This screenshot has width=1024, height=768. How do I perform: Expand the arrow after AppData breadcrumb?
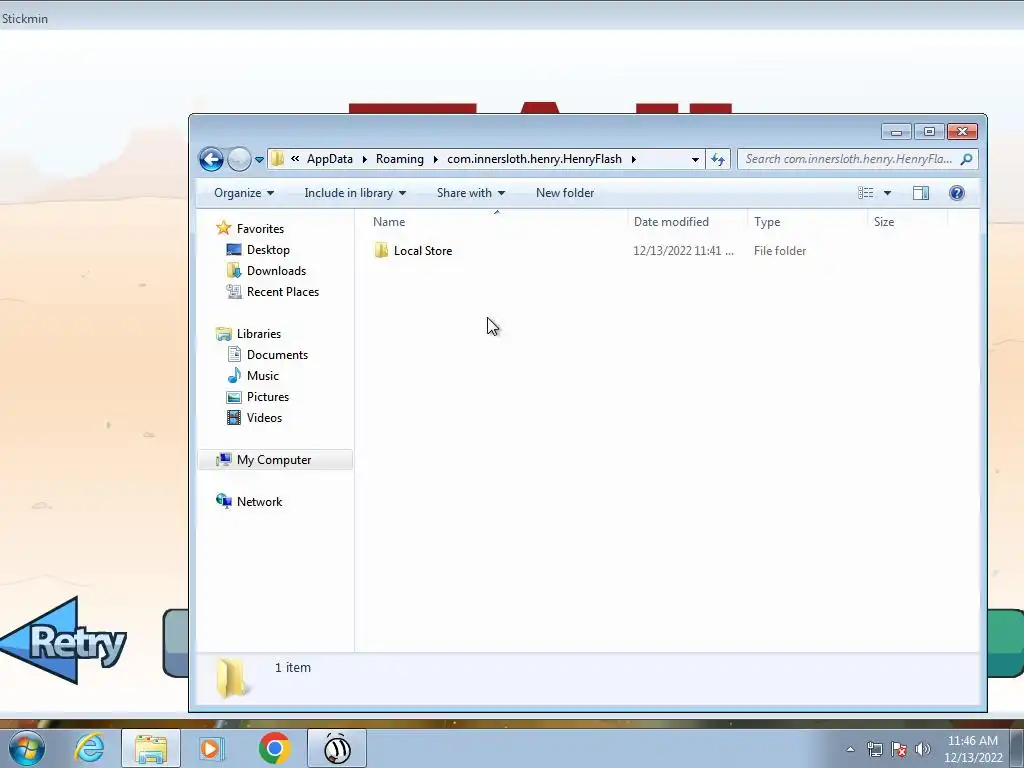(x=364, y=159)
